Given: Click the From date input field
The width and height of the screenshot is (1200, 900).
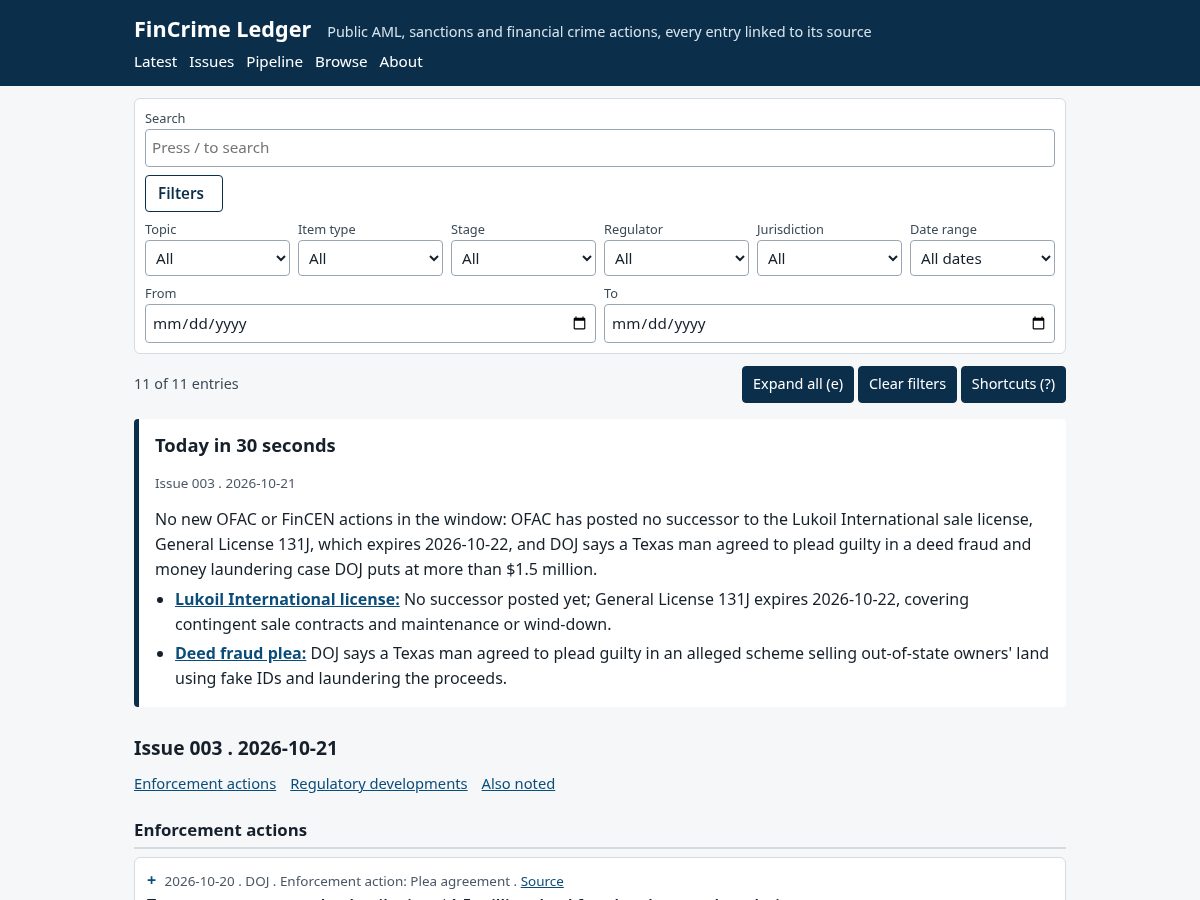Looking at the screenshot, I should tap(370, 323).
